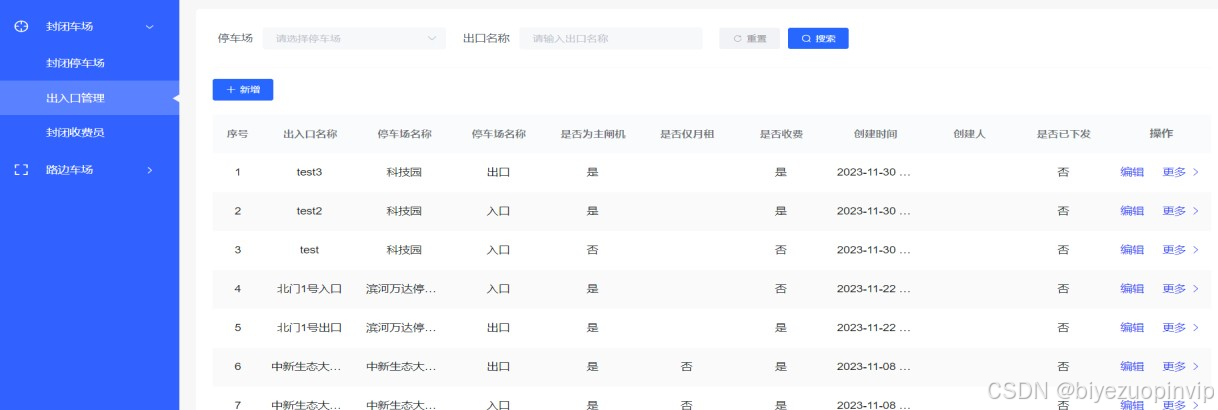Open 封闭收费员 sidebar item
The width and height of the screenshot is (1218, 410).
[75, 133]
